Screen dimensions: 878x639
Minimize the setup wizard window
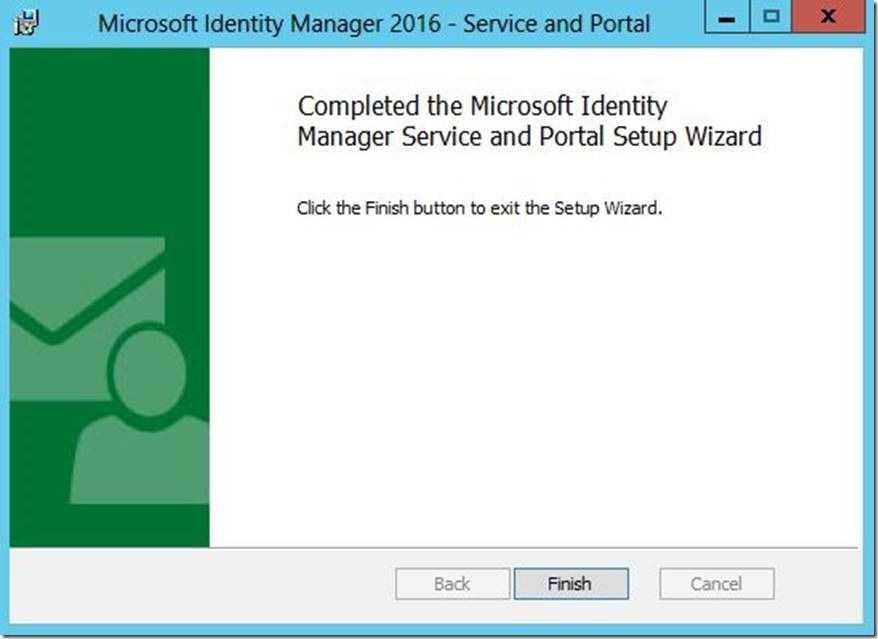pos(727,17)
